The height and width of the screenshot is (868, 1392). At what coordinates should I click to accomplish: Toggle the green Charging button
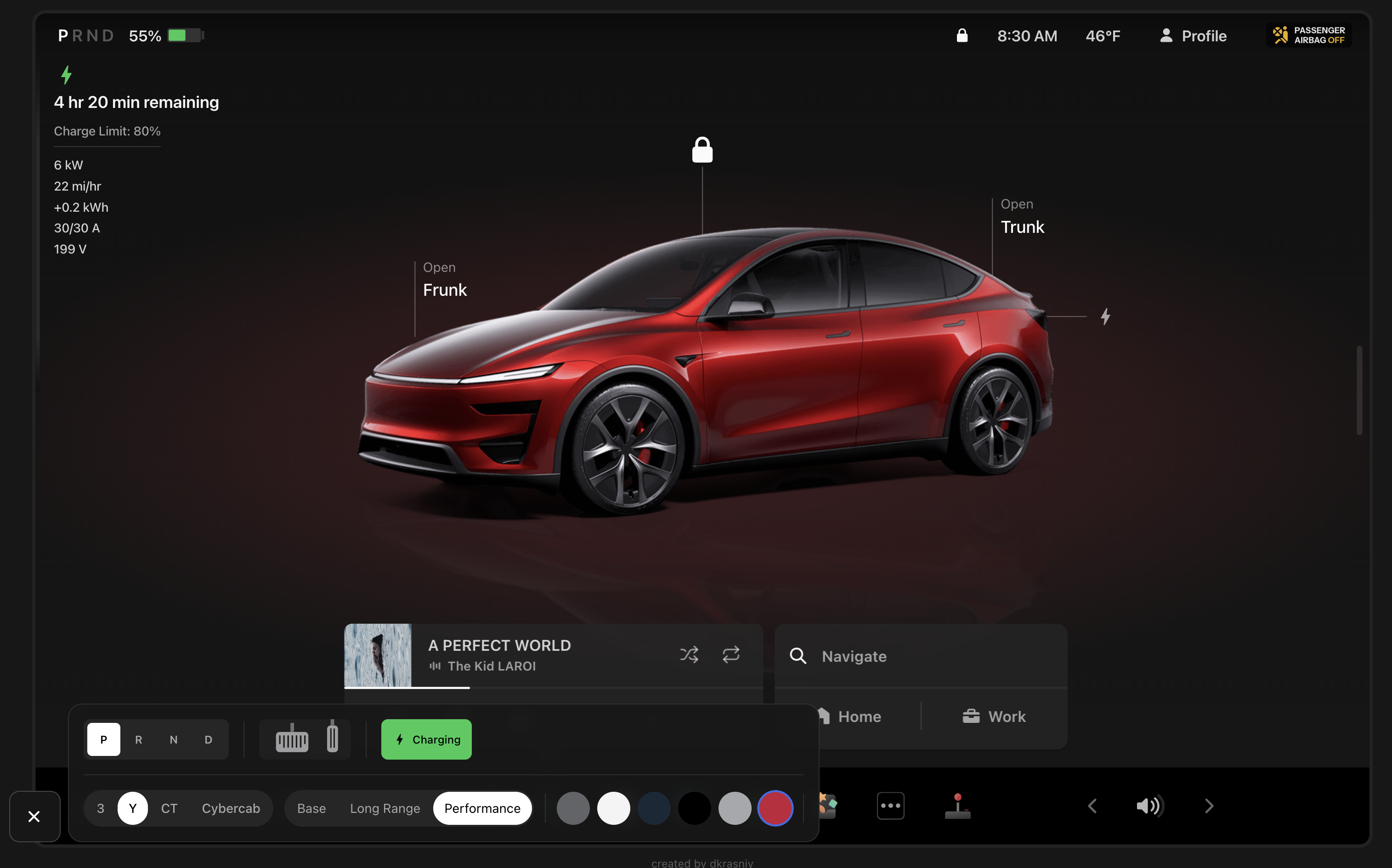point(426,739)
